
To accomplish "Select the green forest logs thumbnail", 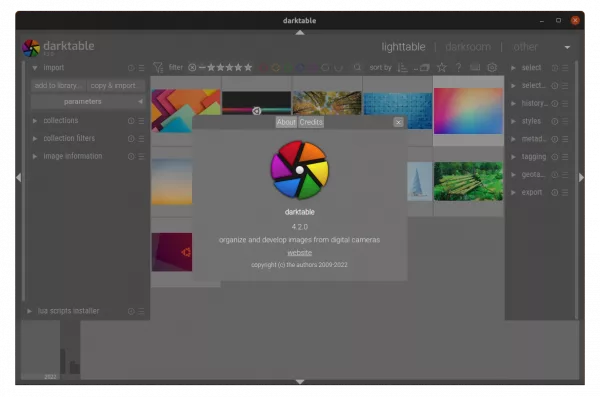I will point(468,181).
